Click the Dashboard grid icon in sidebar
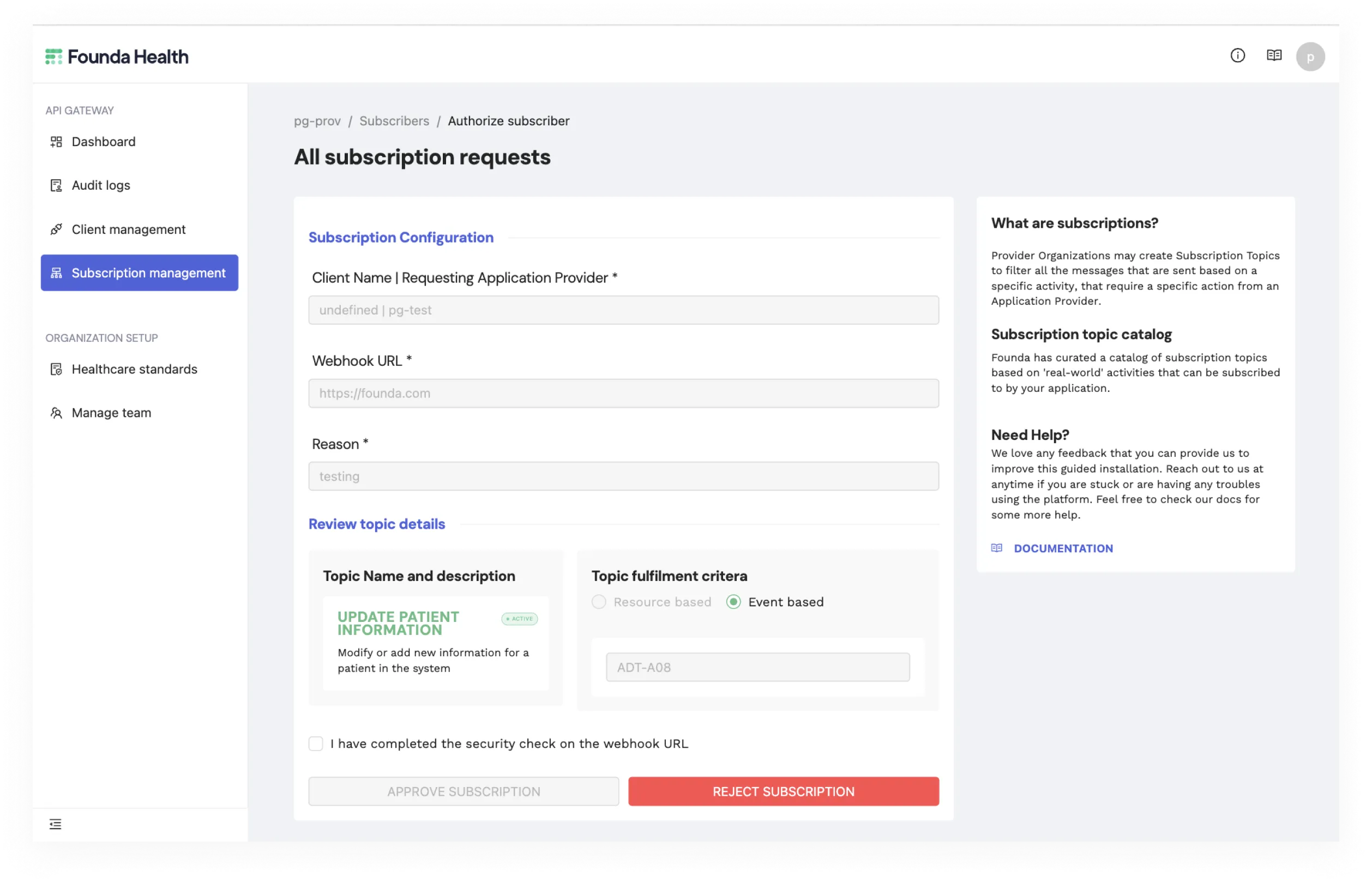Image resolution: width=1372 pixels, height=883 pixels. 56,142
